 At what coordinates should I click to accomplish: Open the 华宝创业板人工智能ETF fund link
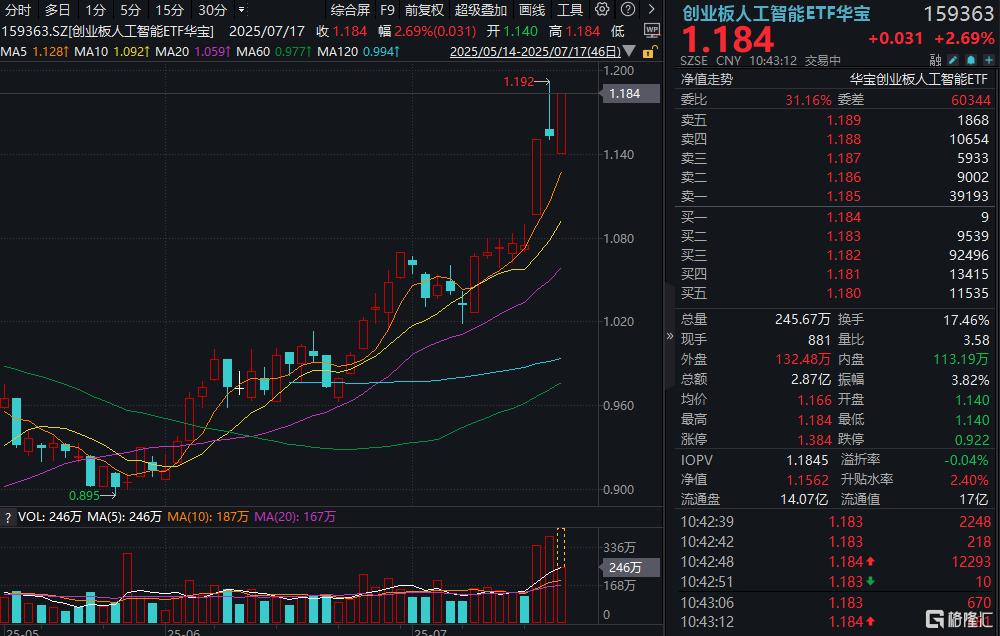(919, 79)
